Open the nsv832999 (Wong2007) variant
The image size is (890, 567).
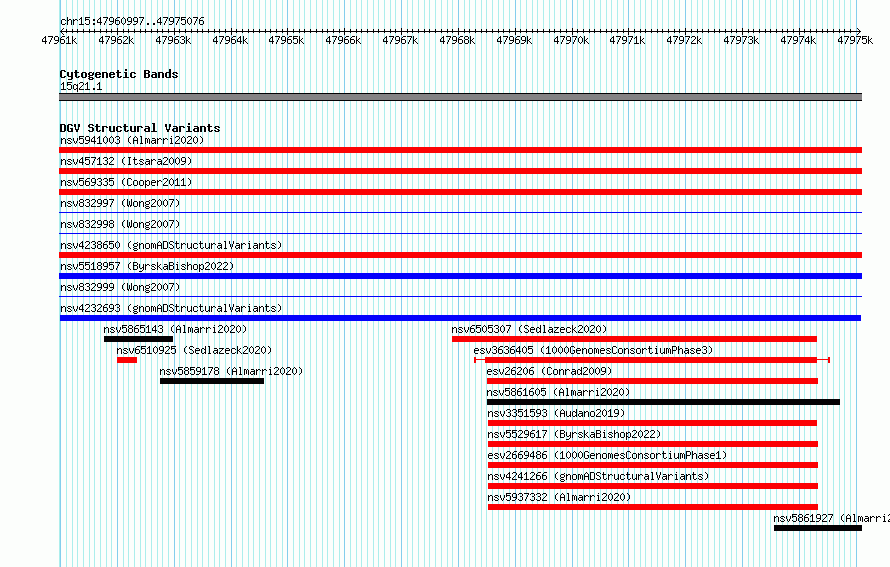click(x=120, y=287)
